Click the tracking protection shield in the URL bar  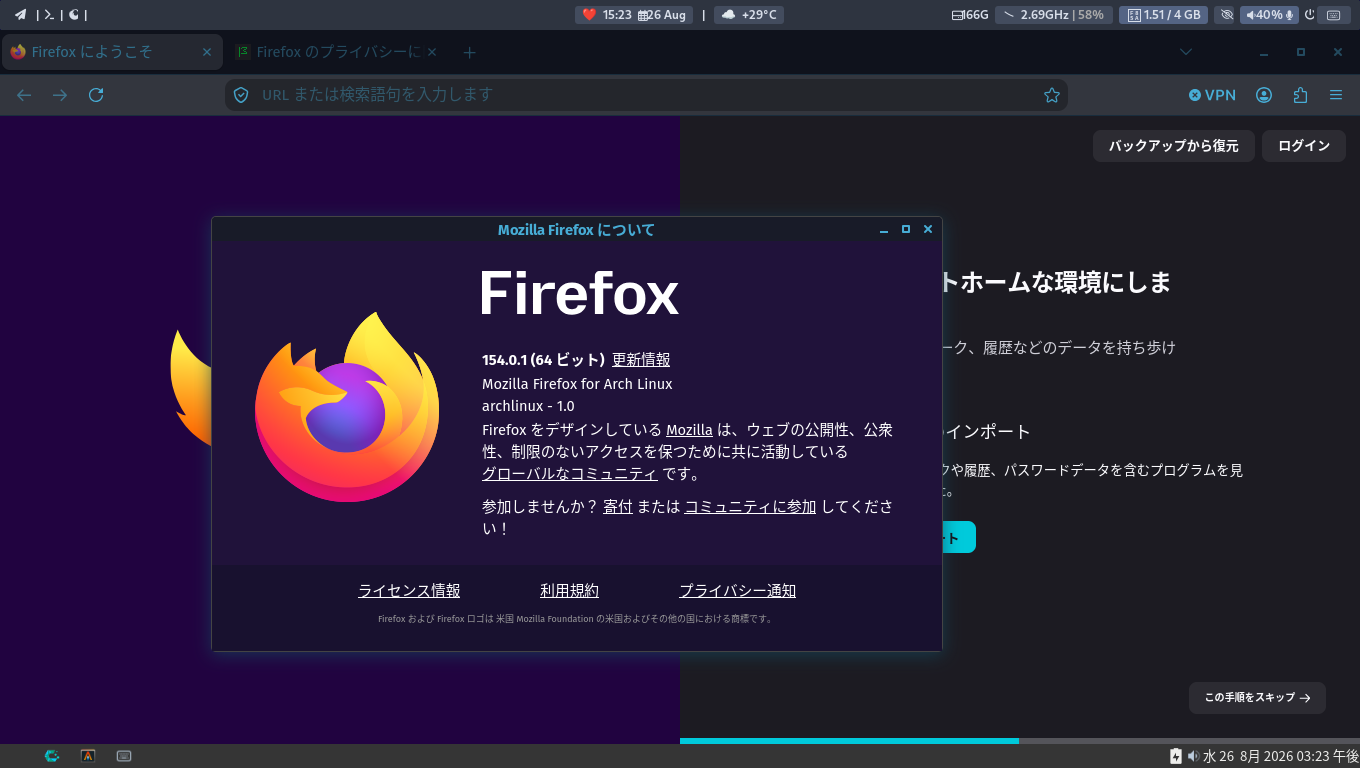(241, 95)
